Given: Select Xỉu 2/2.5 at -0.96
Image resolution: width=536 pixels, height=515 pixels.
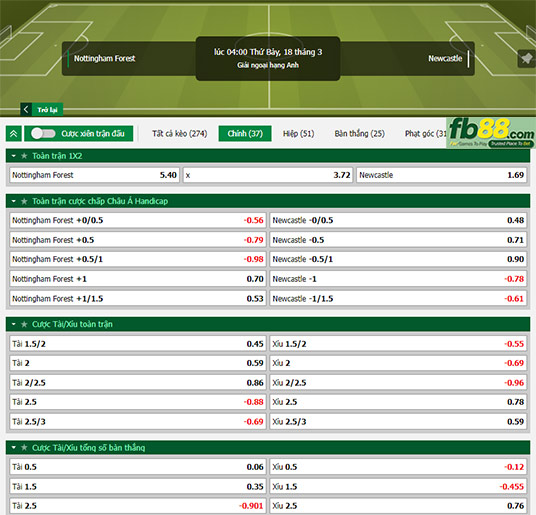Looking at the screenshot, I should point(398,383).
